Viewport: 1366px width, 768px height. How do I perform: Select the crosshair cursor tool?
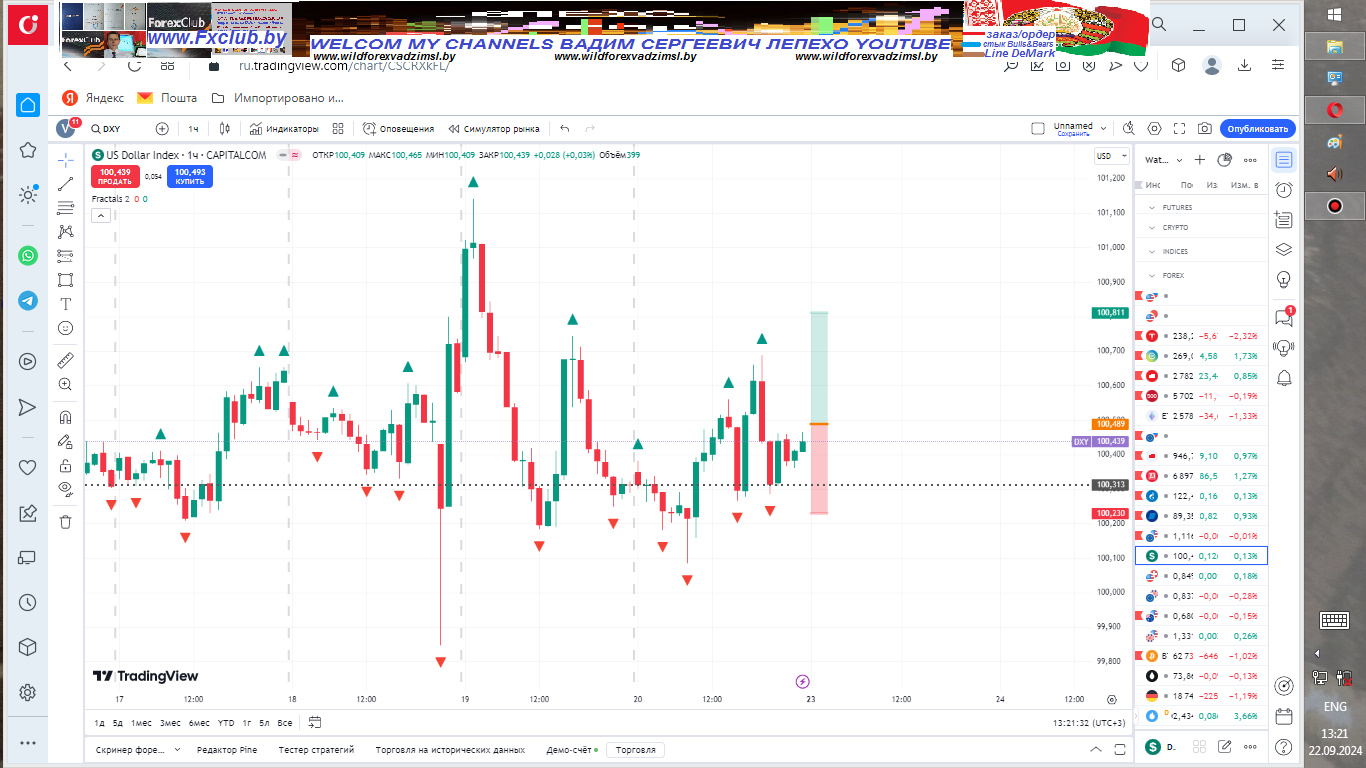pos(66,160)
